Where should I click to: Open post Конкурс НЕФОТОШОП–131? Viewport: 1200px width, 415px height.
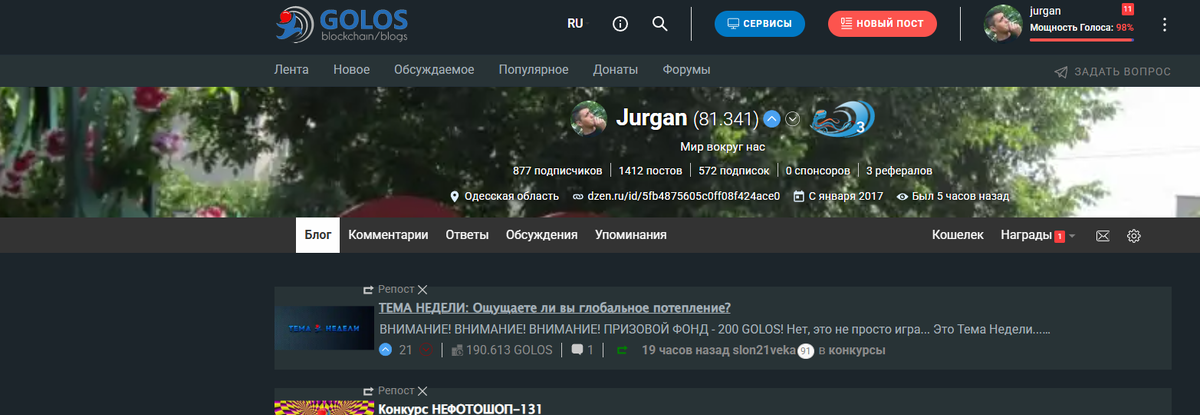459,408
